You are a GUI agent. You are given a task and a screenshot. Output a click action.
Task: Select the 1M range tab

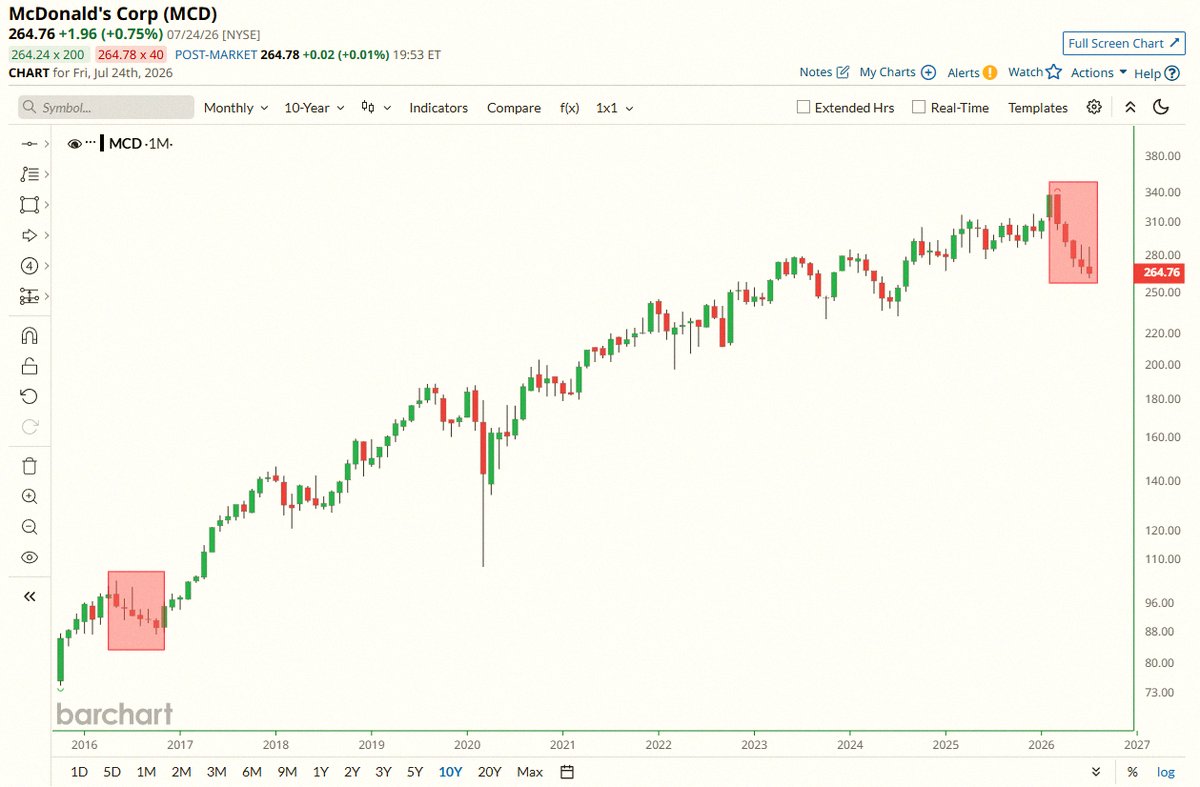point(146,772)
